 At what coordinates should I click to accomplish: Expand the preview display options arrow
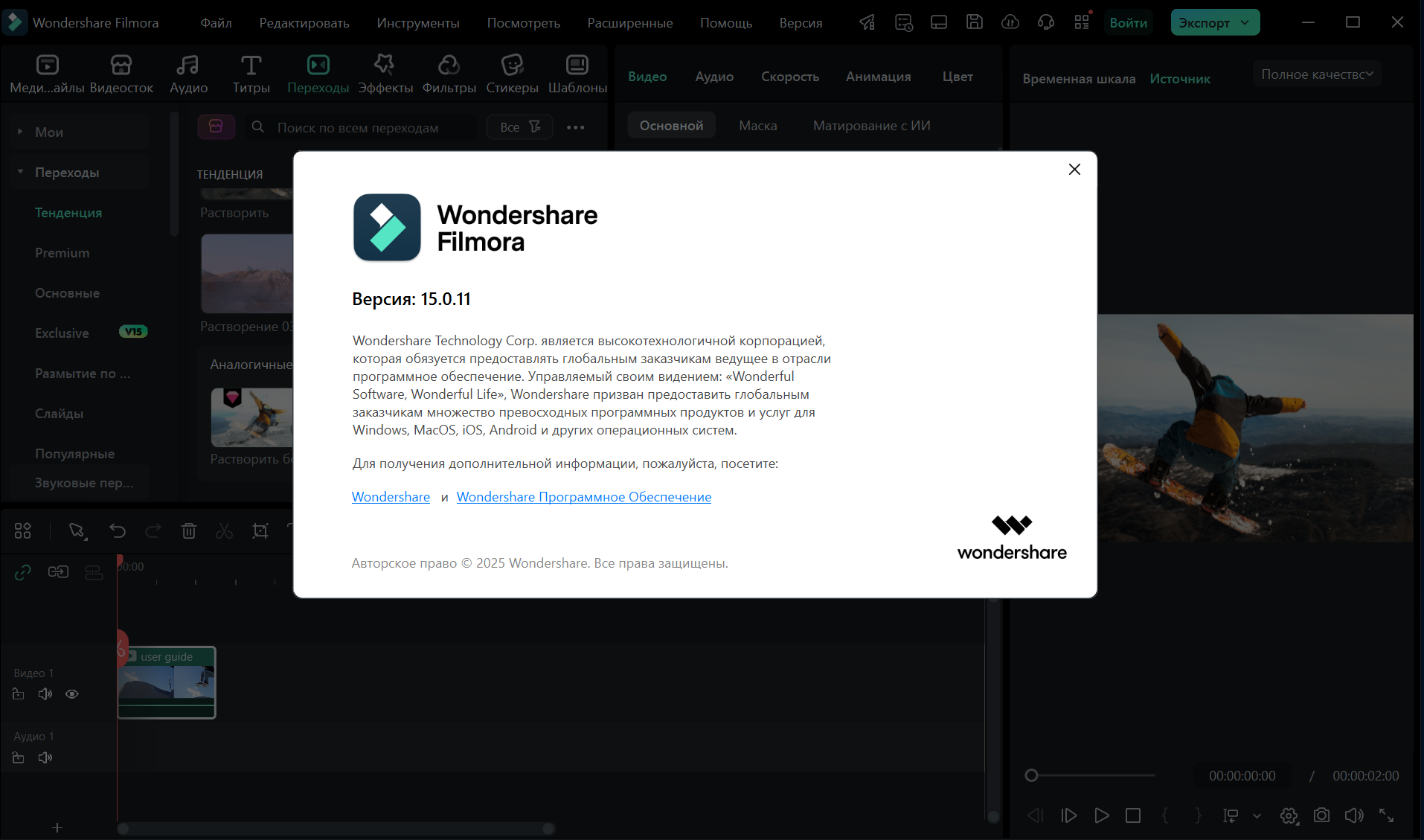coord(1257,815)
